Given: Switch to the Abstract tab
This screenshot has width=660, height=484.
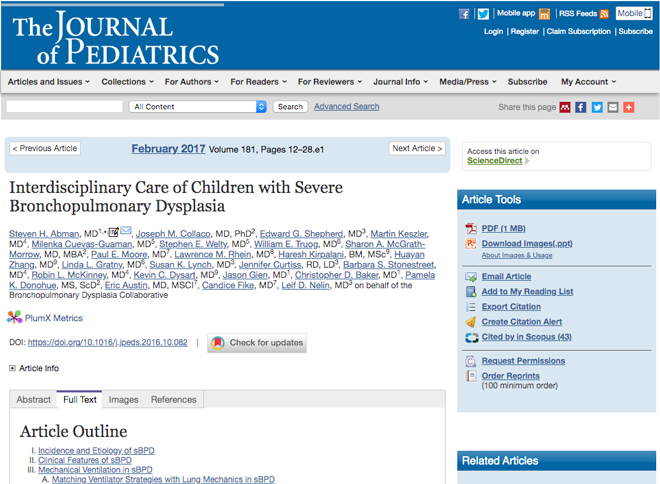Looking at the screenshot, I should pyautogui.click(x=33, y=399).
